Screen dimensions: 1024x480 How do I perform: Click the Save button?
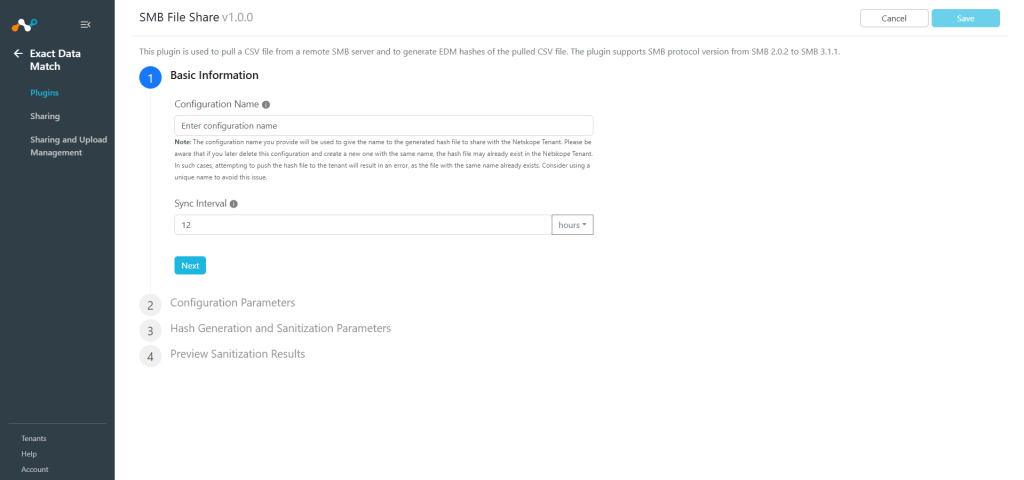tap(965, 18)
